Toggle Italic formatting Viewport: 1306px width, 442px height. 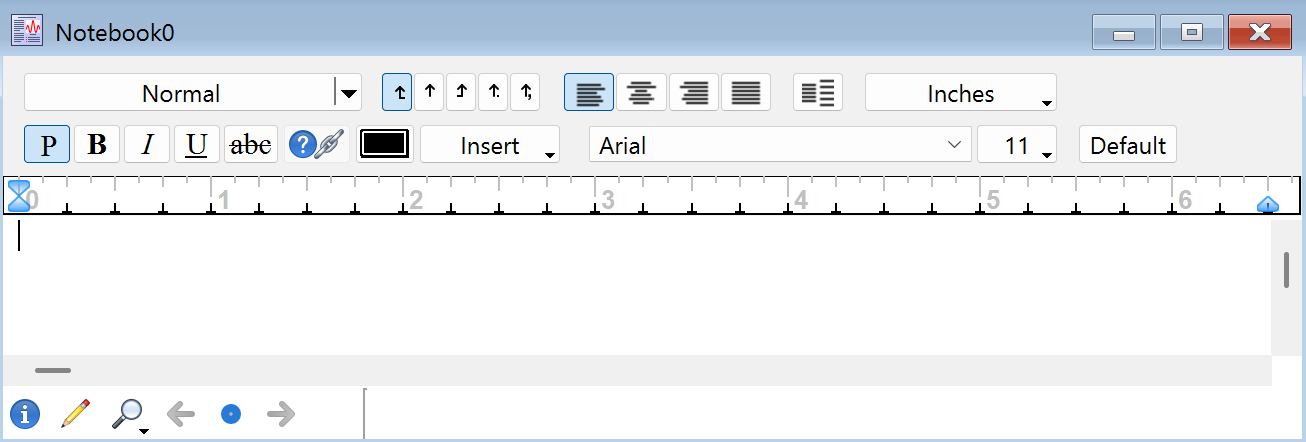coord(147,145)
